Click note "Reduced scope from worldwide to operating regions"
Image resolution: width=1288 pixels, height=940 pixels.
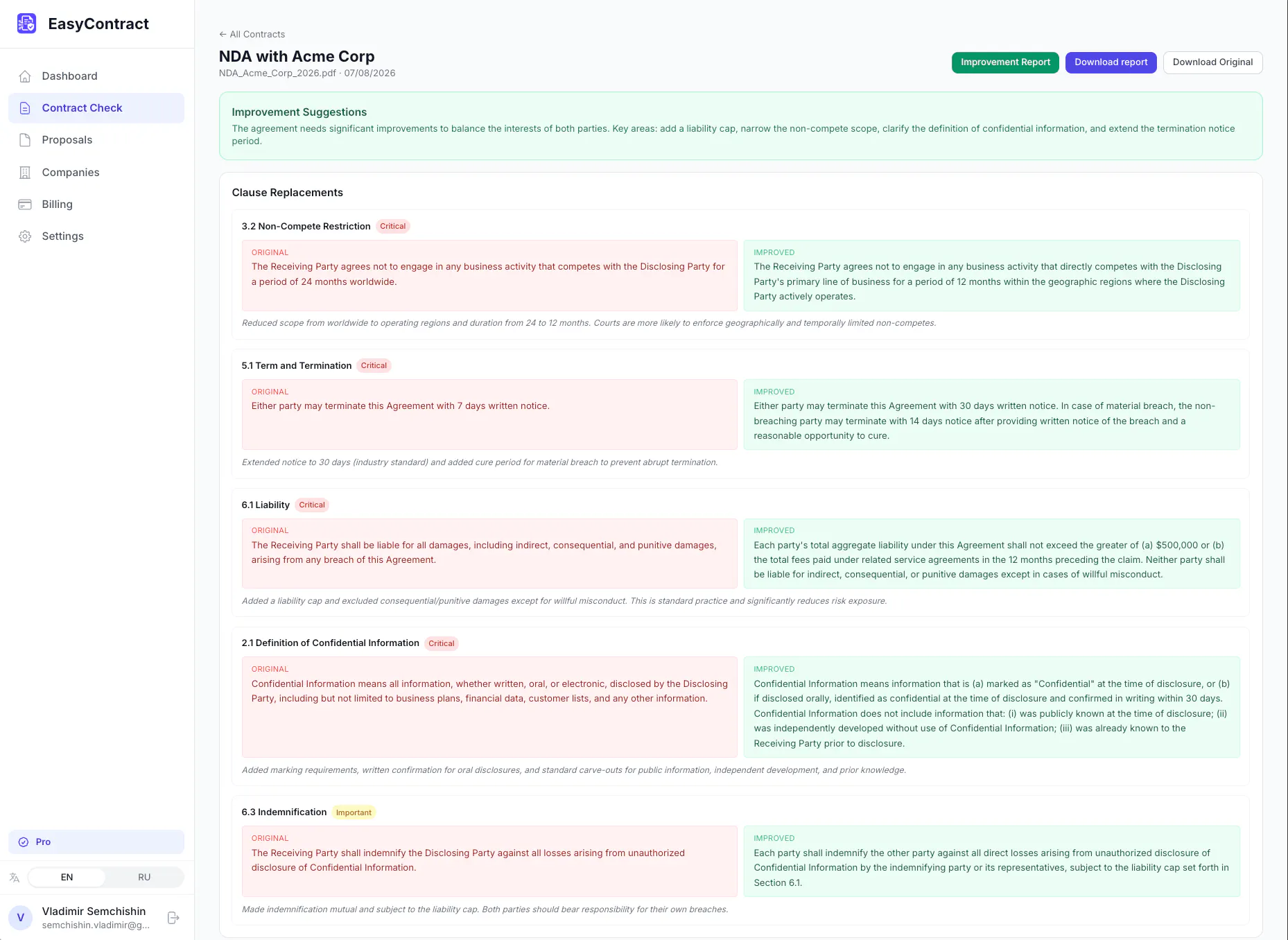[x=589, y=323]
